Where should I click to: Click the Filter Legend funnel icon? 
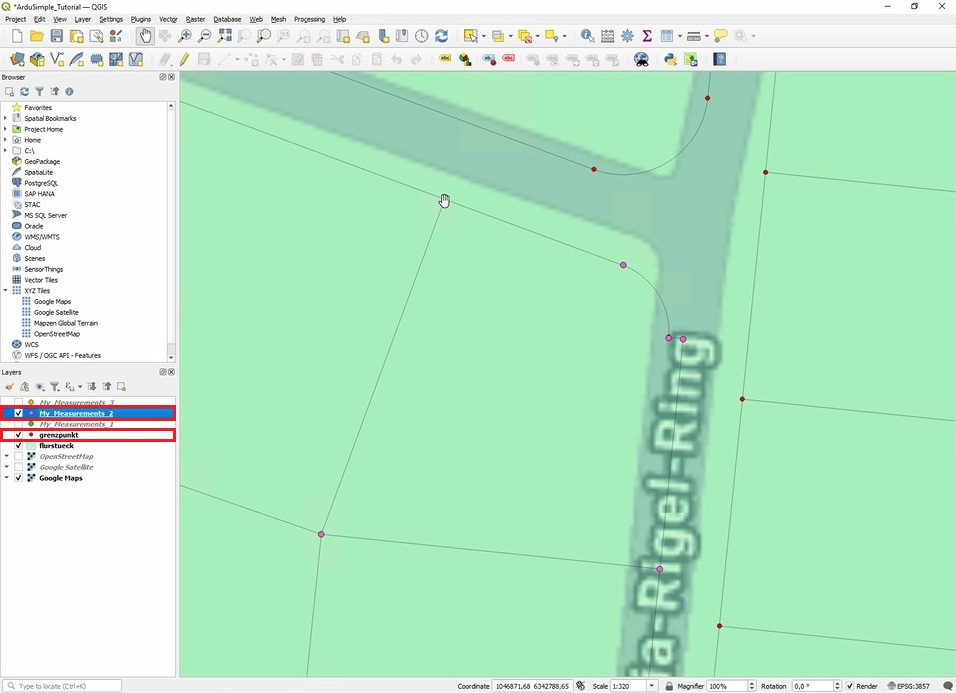[x=55, y=386]
